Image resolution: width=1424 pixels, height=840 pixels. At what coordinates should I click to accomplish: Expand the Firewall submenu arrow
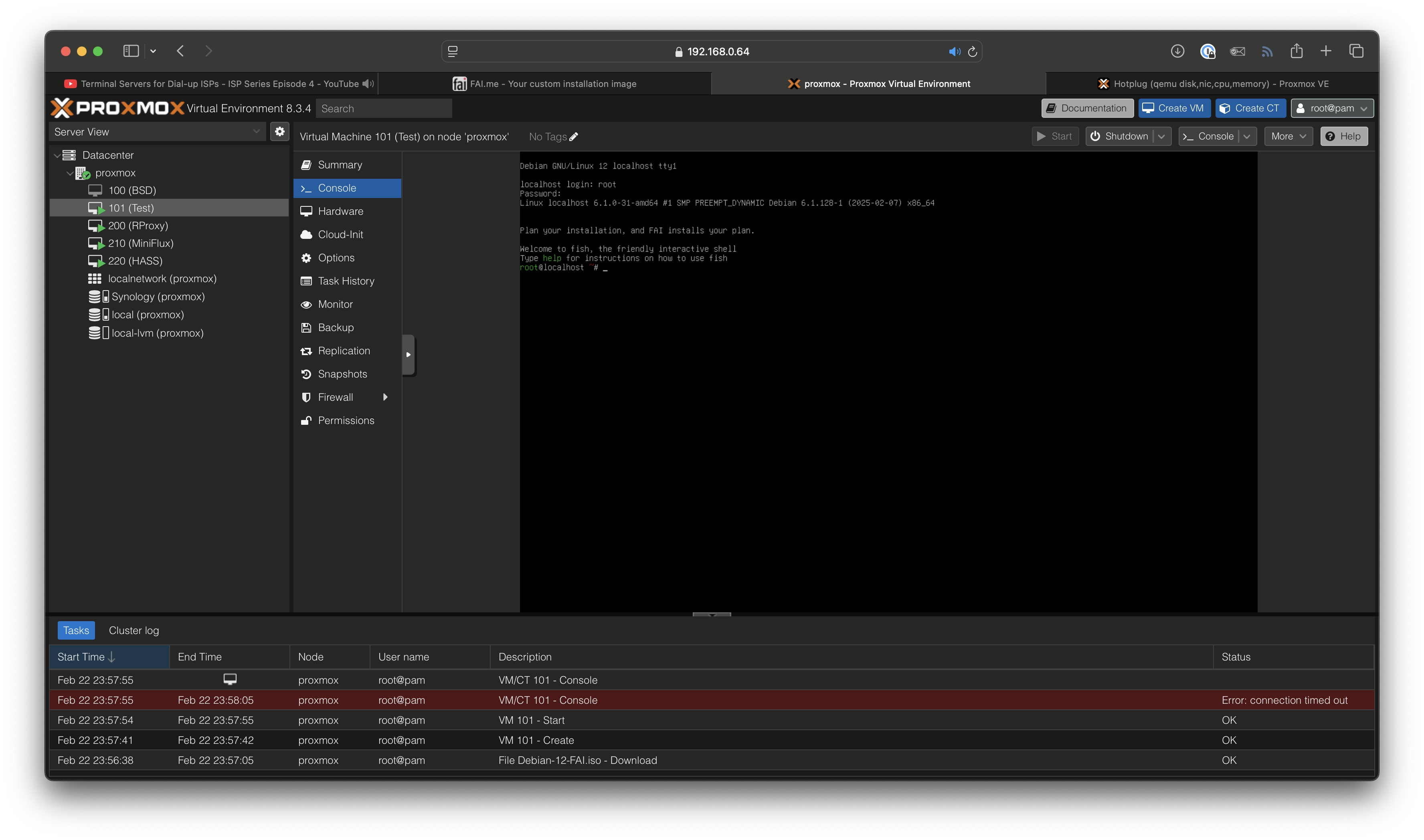(x=386, y=397)
